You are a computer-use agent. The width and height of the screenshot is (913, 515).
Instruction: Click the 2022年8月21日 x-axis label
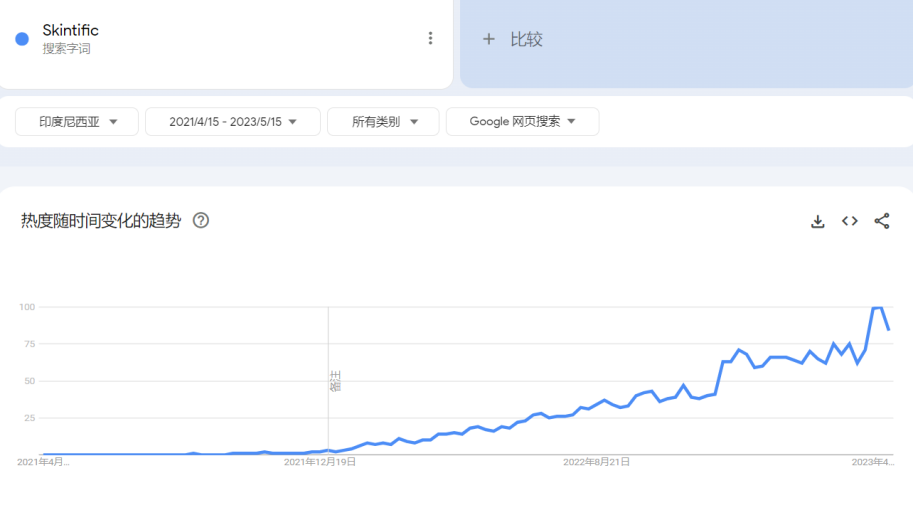click(596, 462)
